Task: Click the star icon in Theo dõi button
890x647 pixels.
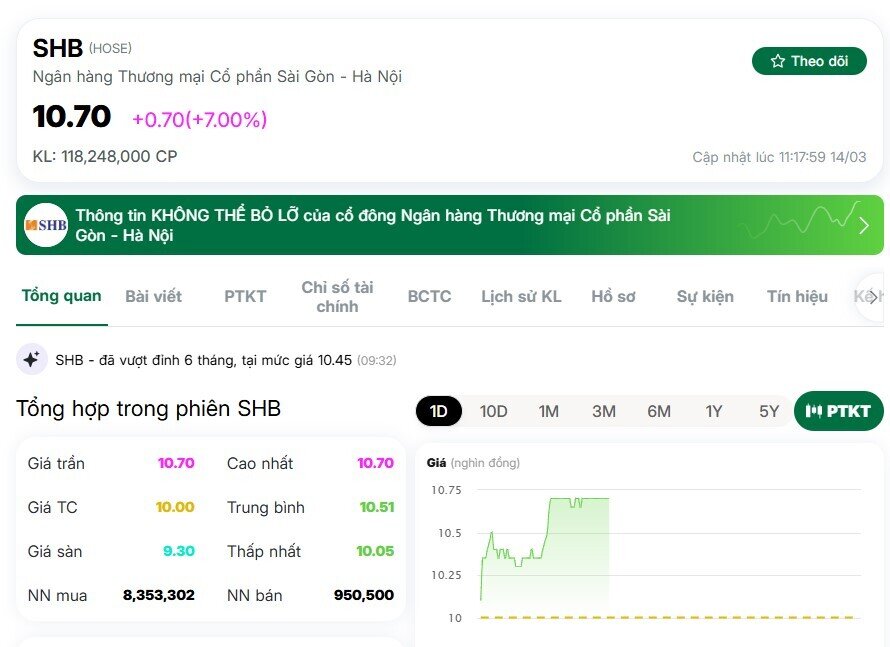Action: coord(778,61)
